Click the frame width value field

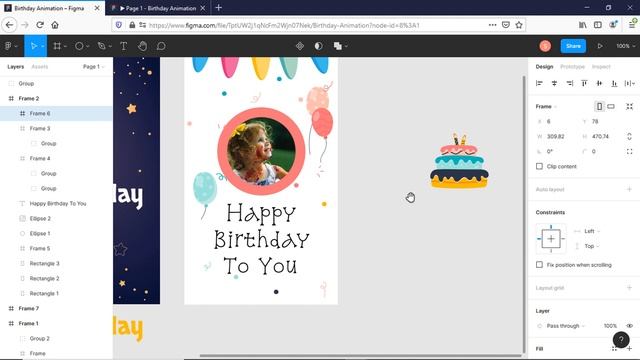click(556, 136)
